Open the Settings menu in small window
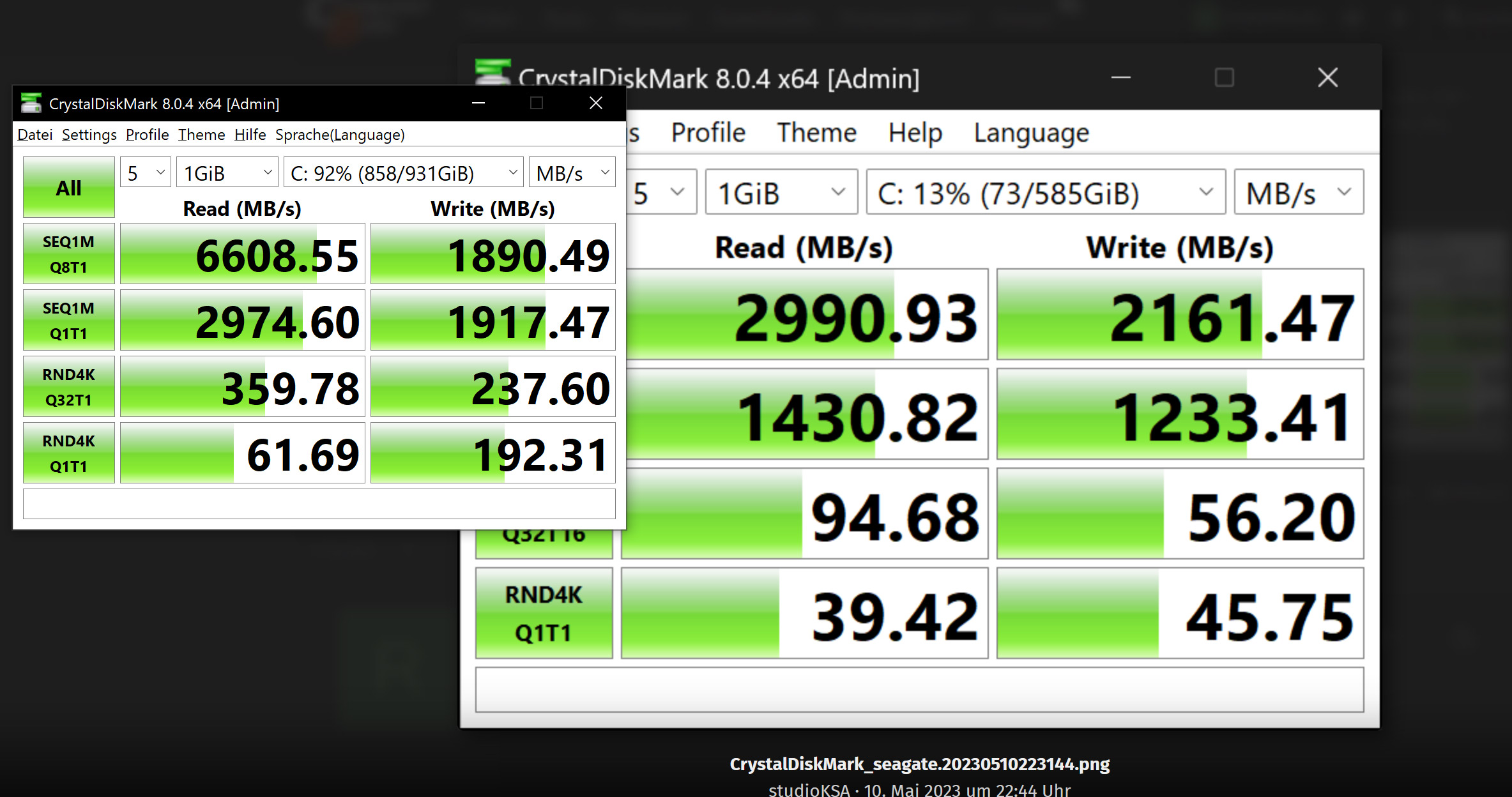Image resolution: width=1512 pixels, height=797 pixels. point(89,135)
